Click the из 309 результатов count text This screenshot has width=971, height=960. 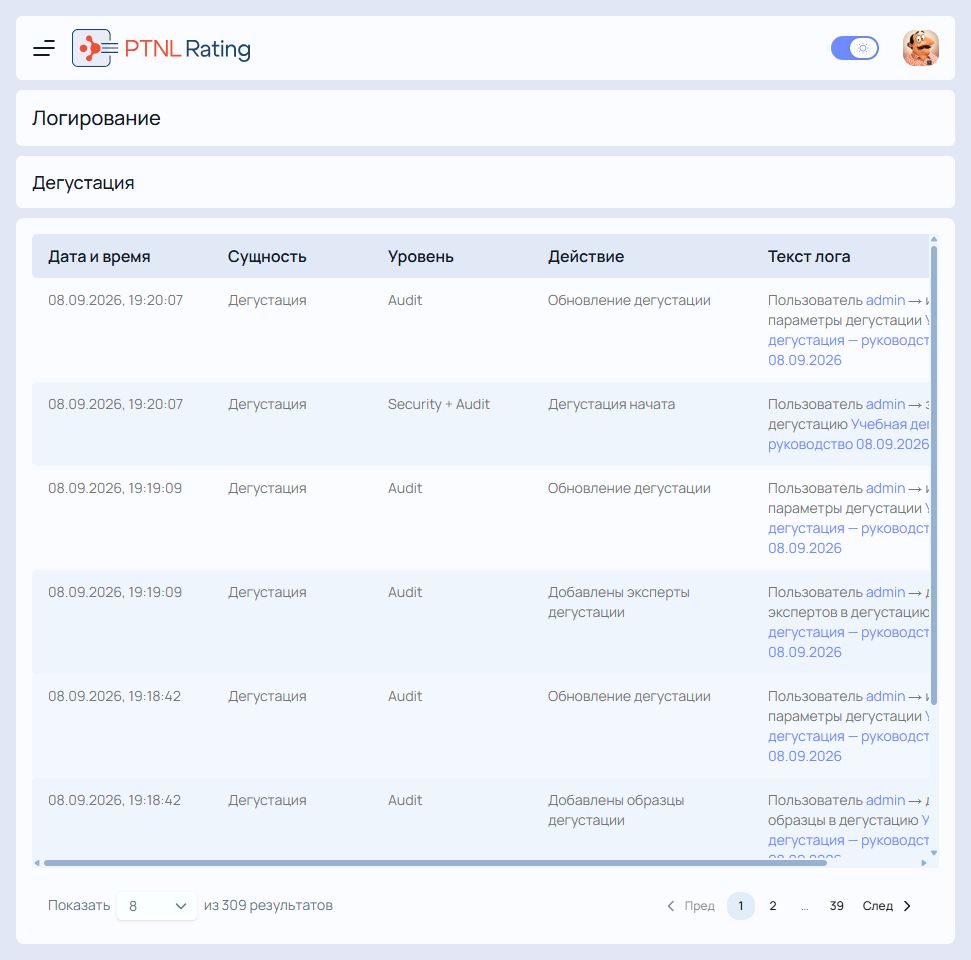click(x=268, y=905)
